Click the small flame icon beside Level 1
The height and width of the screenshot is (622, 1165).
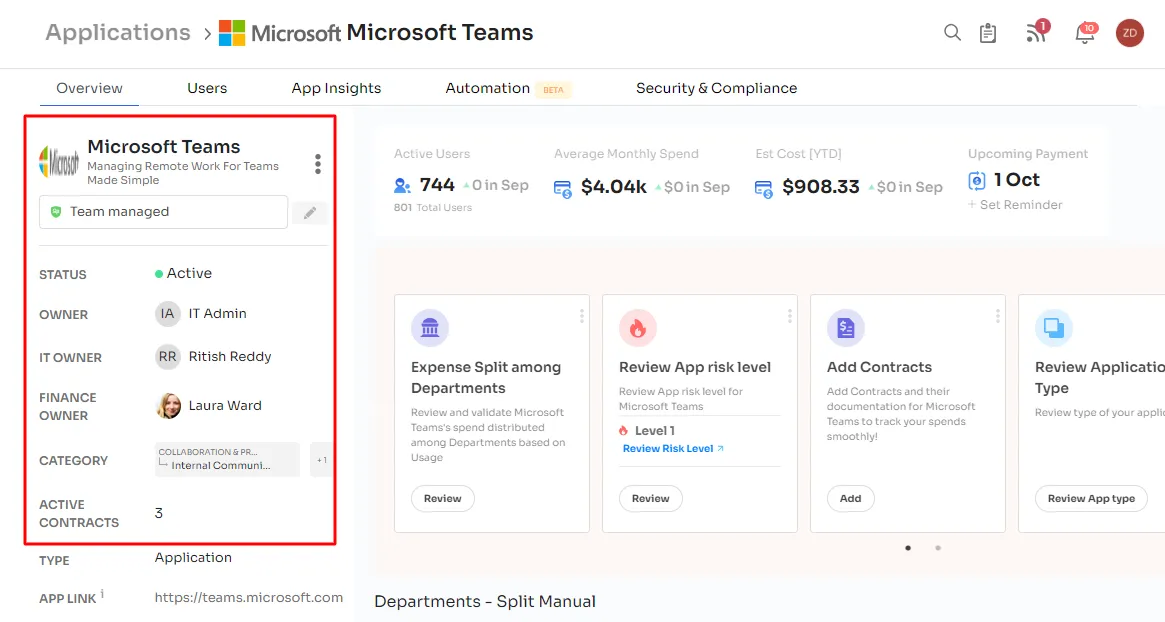click(x=623, y=430)
